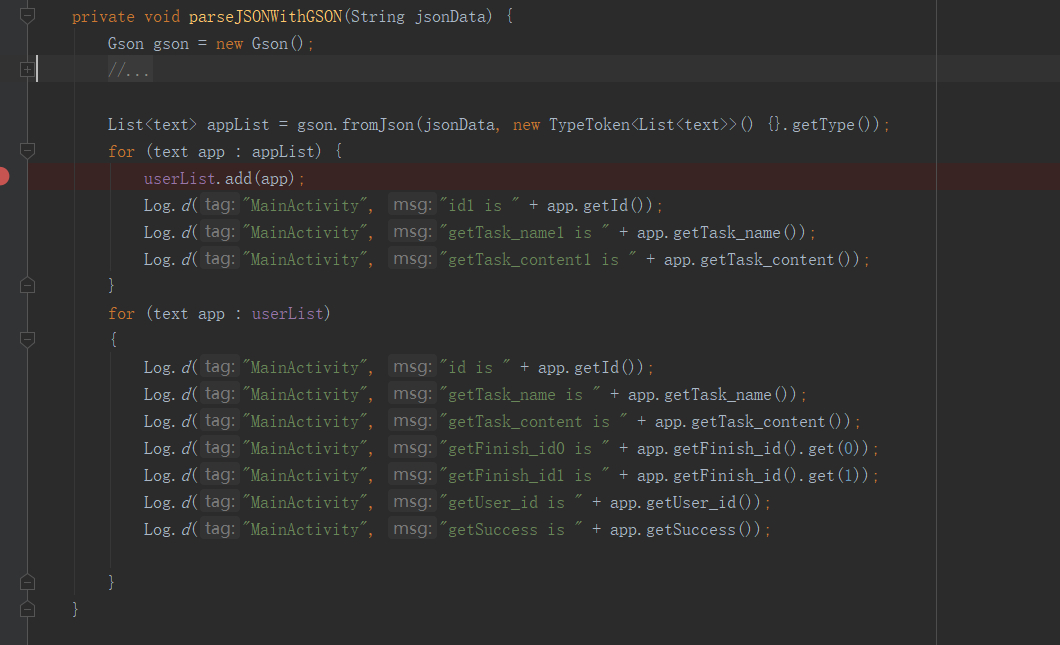
Task: Click the "getFinish_id0 is " string literal
Action: click(525, 448)
